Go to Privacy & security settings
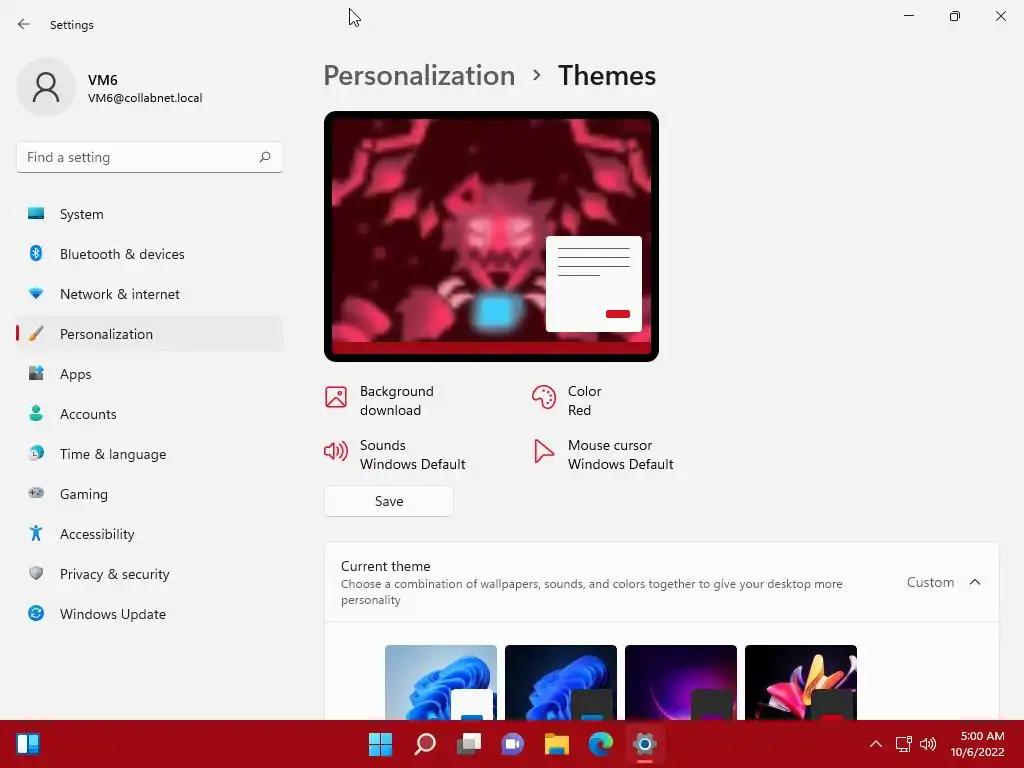This screenshot has height=768, width=1024. click(x=150, y=574)
